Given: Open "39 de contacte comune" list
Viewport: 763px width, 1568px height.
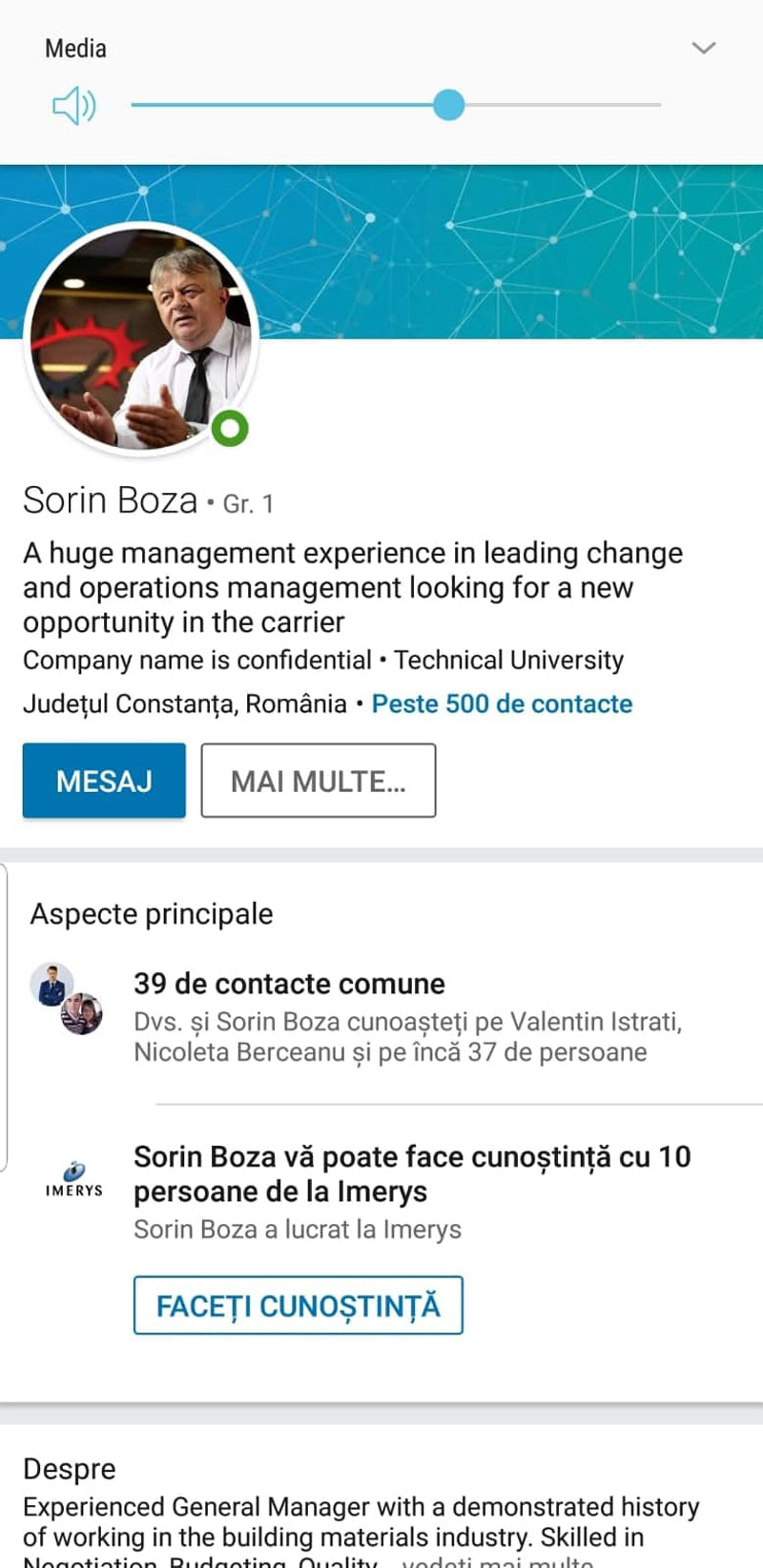Looking at the screenshot, I should (x=289, y=984).
